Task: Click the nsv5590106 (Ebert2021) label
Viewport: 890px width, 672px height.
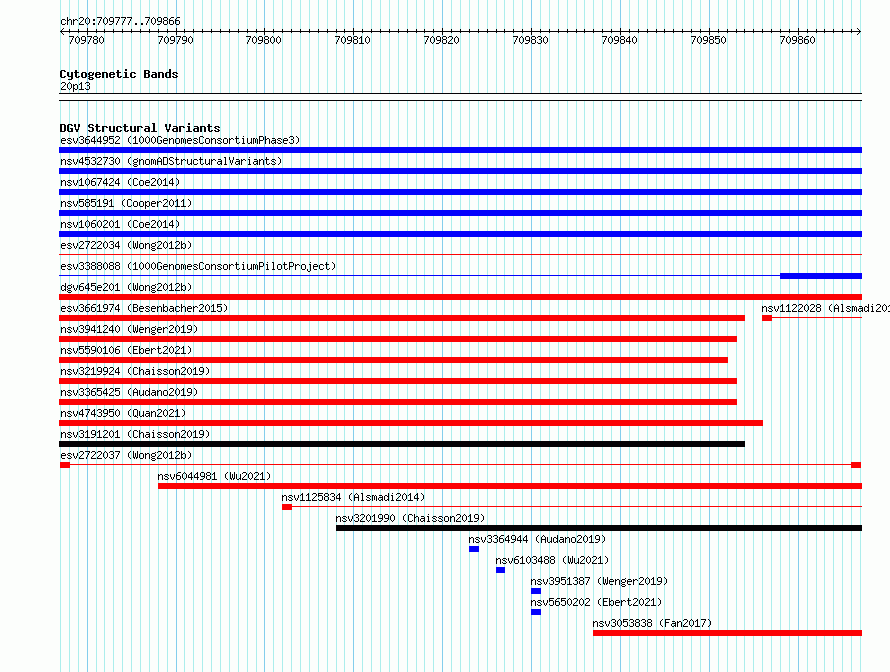Action: tap(126, 350)
